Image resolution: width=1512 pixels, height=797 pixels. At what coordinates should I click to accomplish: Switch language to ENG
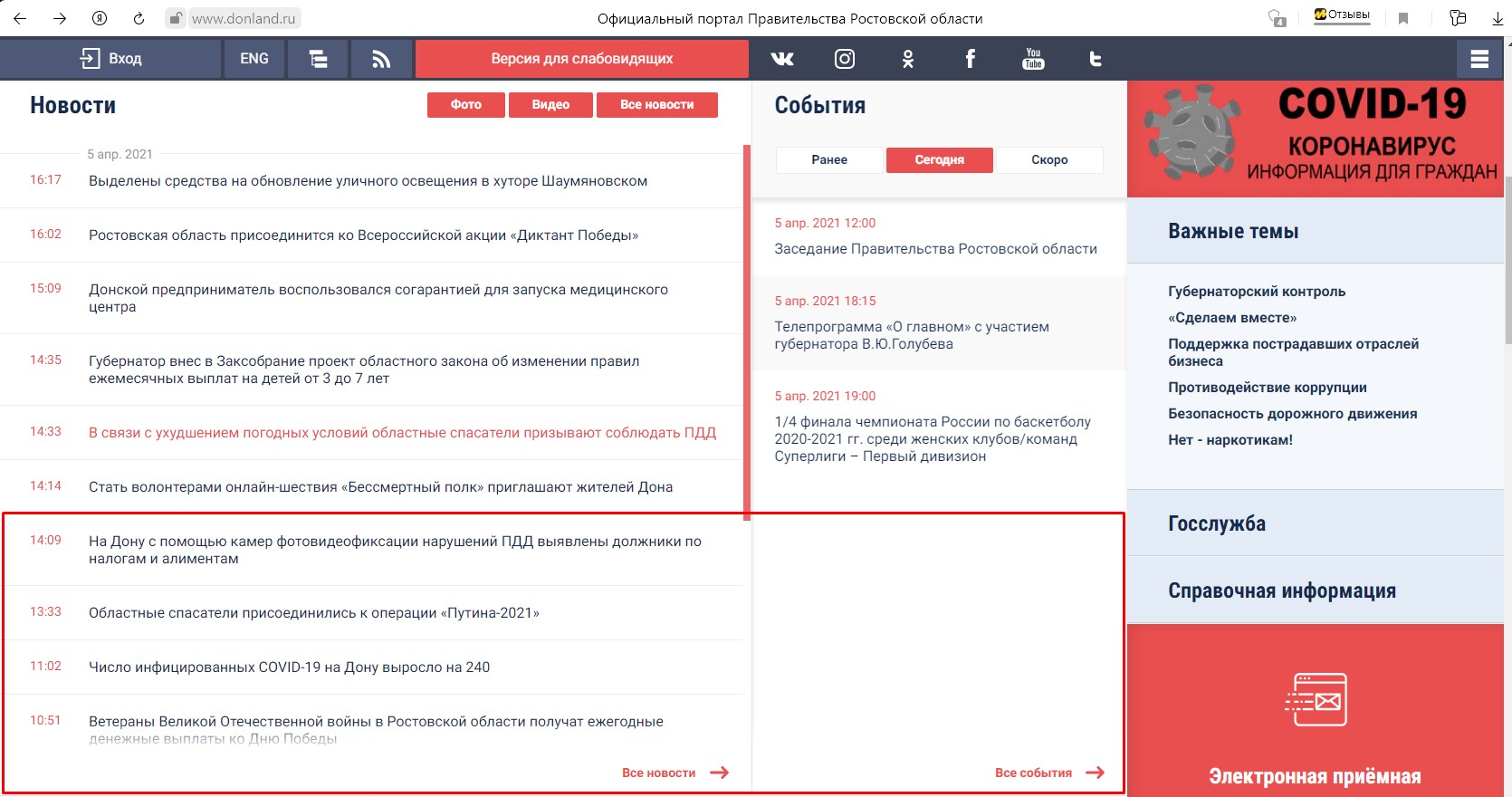pos(254,59)
